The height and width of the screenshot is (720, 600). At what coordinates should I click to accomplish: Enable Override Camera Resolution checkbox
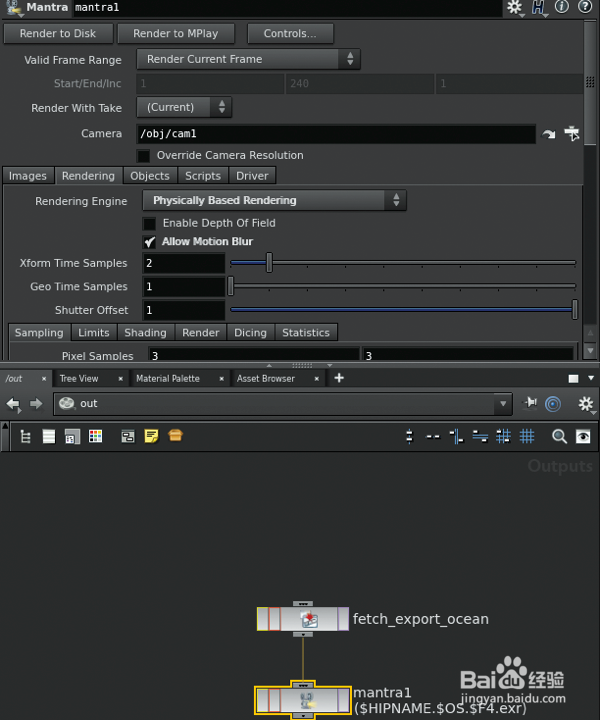(144, 156)
